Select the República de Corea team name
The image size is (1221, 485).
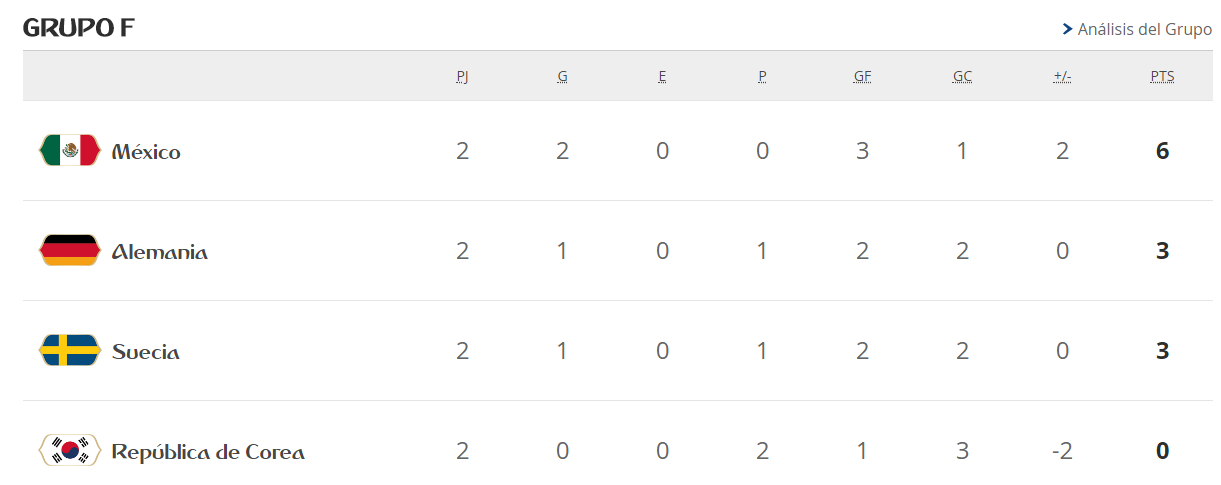(x=208, y=452)
